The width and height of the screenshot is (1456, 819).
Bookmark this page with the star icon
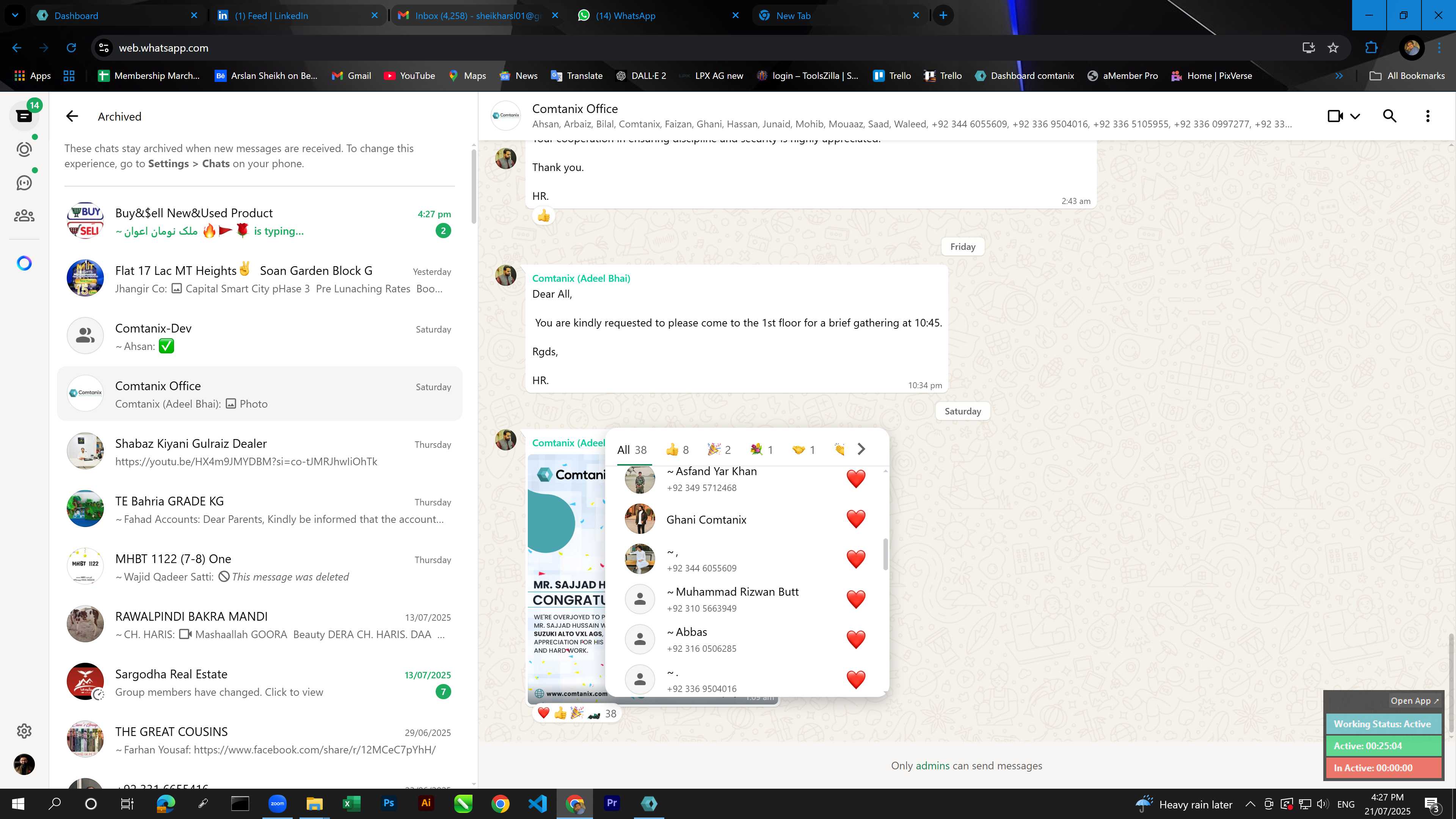(1334, 48)
